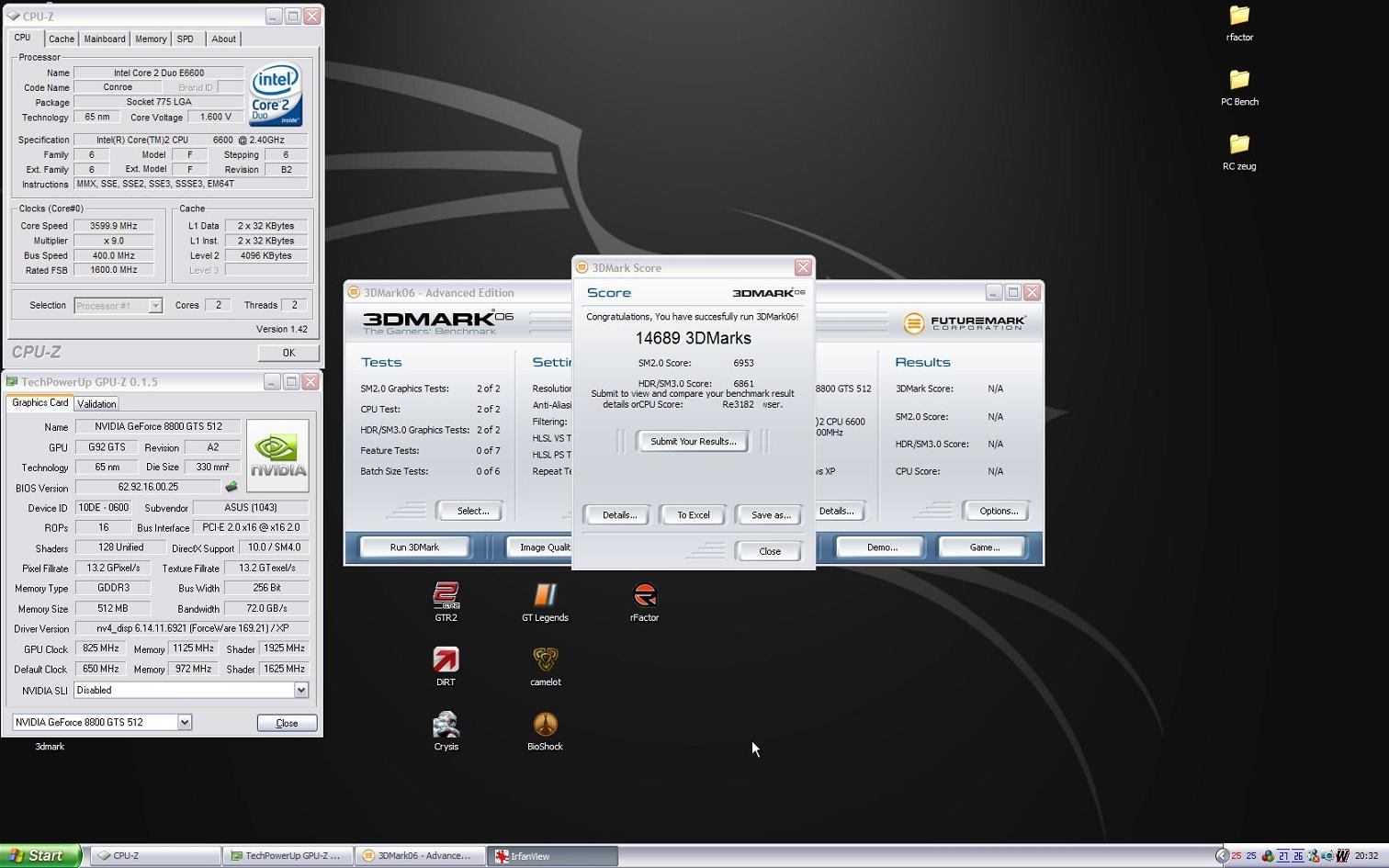Click the clock showing 20:32

(x=1366, y=856)
